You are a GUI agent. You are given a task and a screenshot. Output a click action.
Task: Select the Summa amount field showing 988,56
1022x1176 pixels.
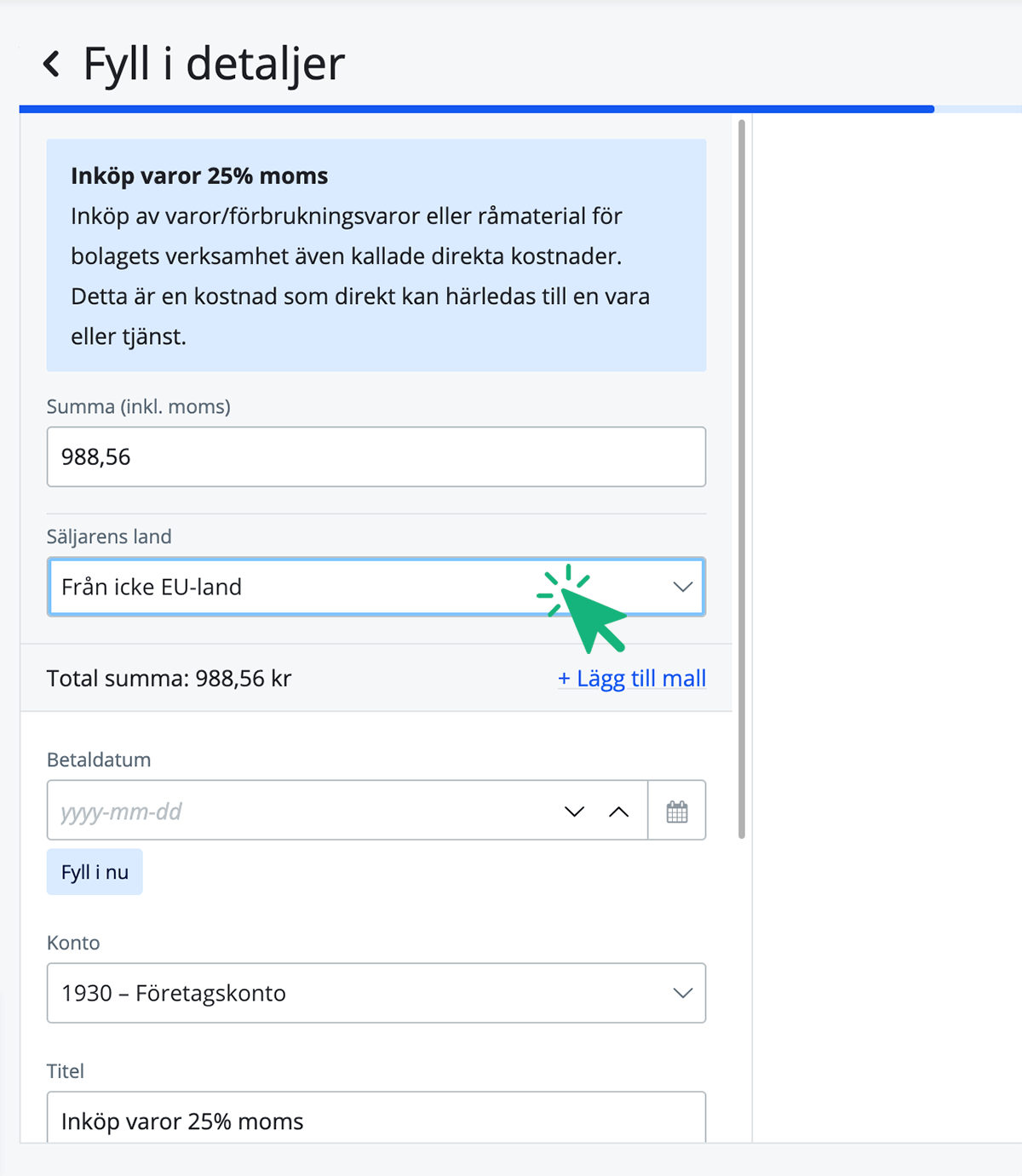click(375, 456)
